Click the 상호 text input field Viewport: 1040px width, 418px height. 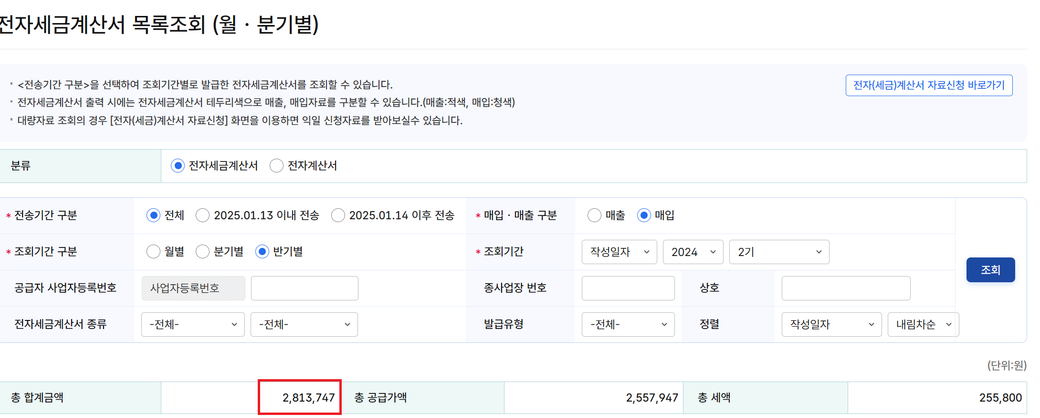(x=845, y=288)
